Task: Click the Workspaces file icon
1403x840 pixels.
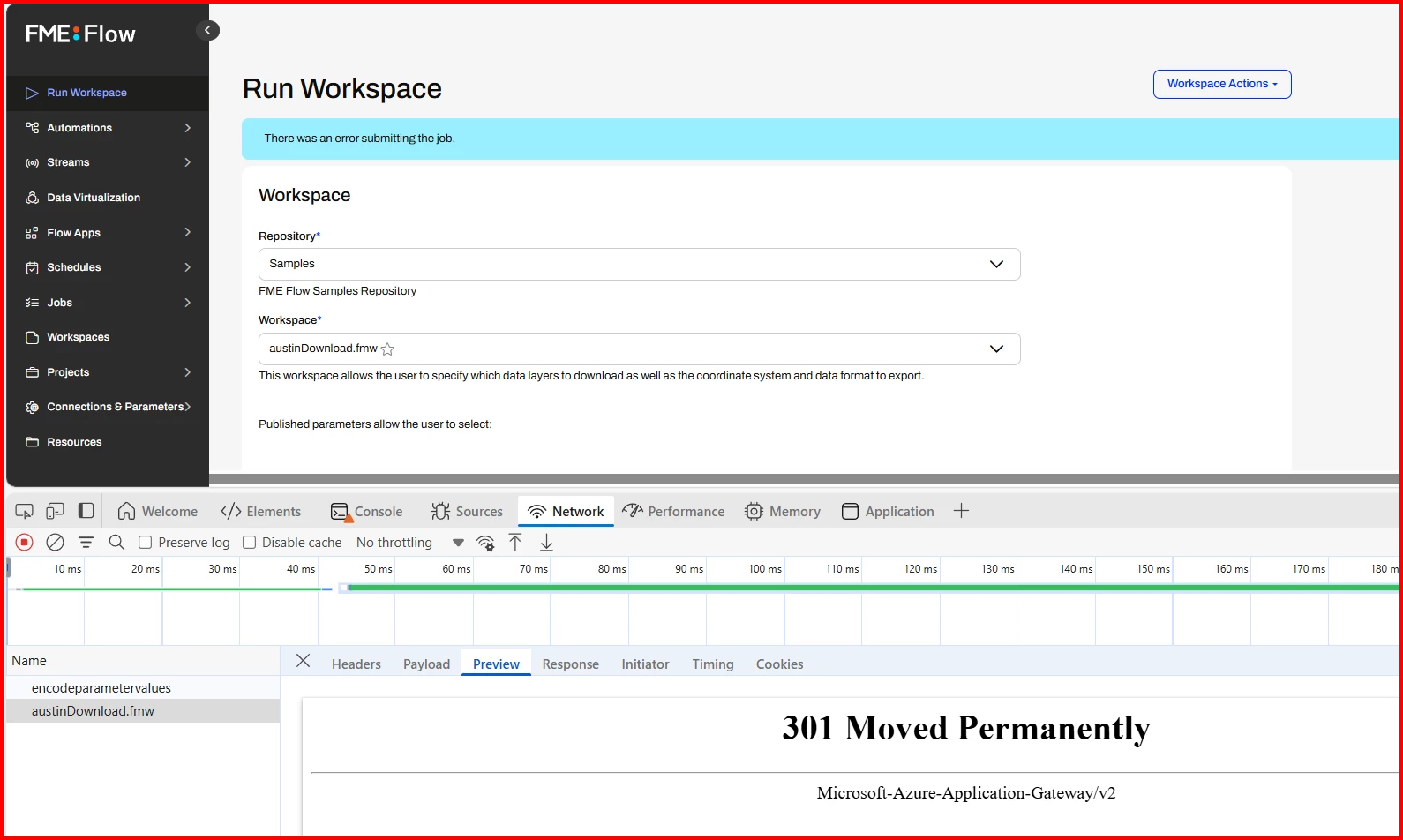Action: click(32, 337)
